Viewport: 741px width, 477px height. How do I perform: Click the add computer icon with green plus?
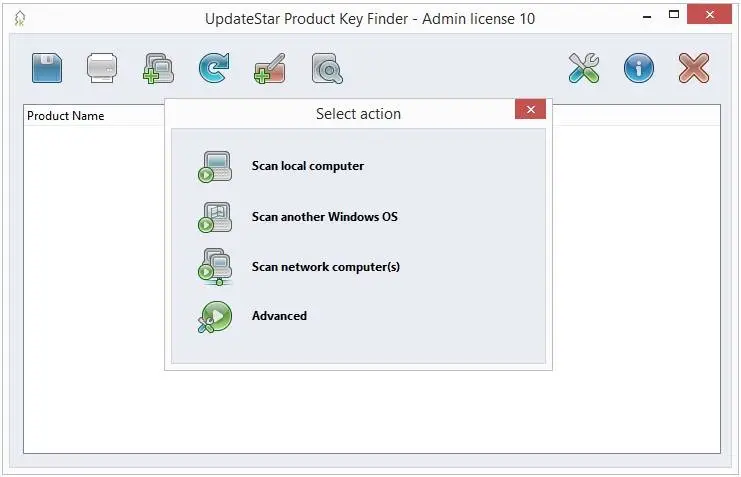tap(158, 69)
